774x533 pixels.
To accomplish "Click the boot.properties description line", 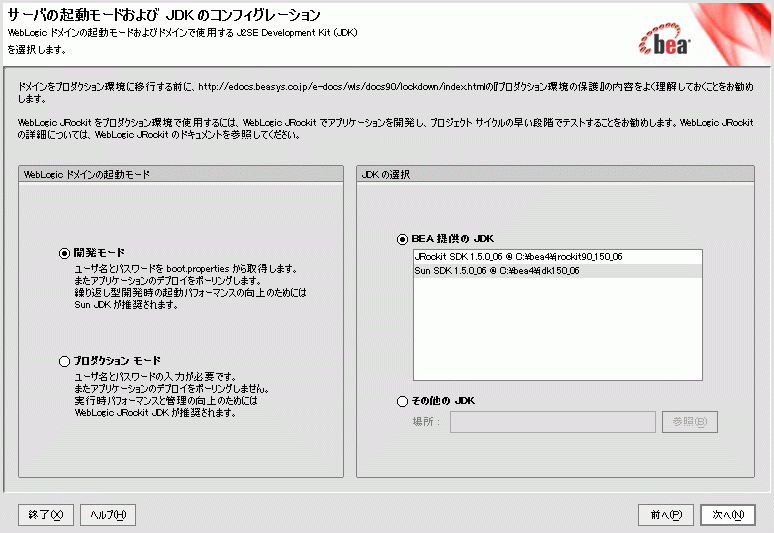I will [186, 269].
